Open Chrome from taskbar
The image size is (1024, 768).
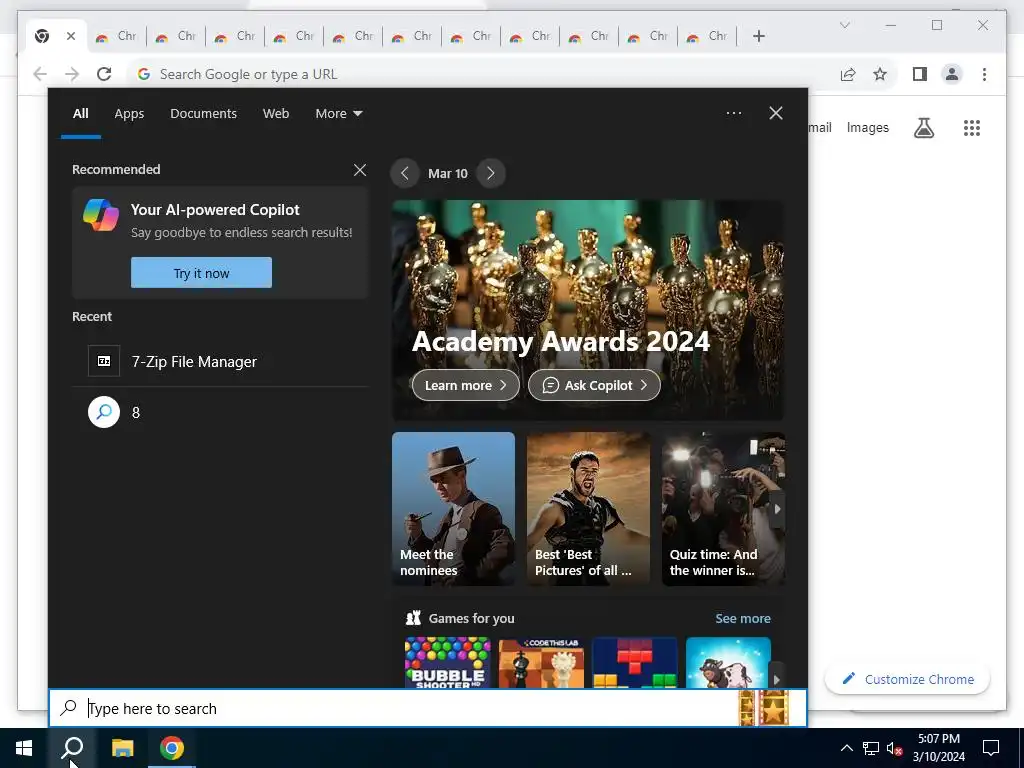click(x=172, y=748)
